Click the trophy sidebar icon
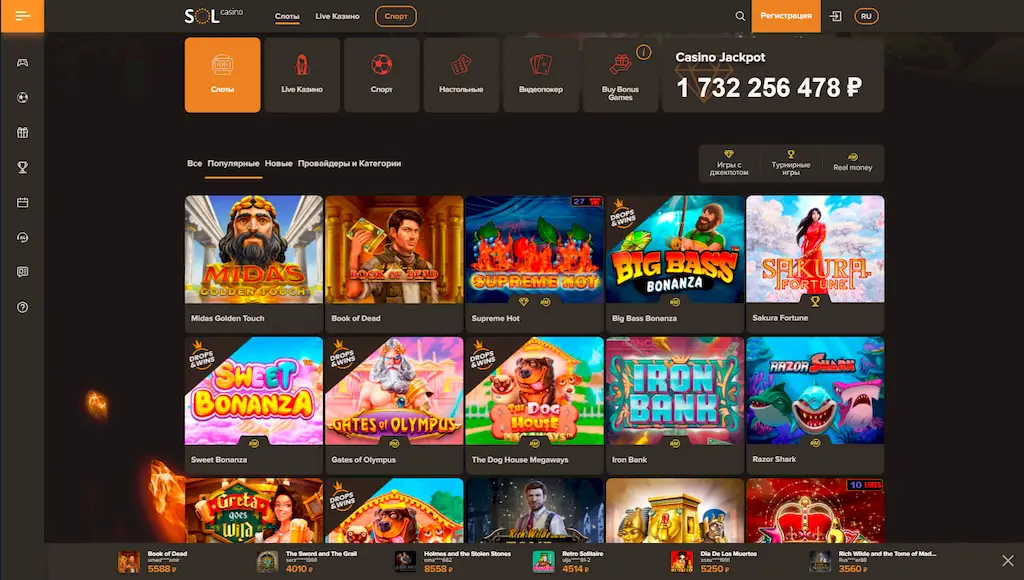 [22, 168]
